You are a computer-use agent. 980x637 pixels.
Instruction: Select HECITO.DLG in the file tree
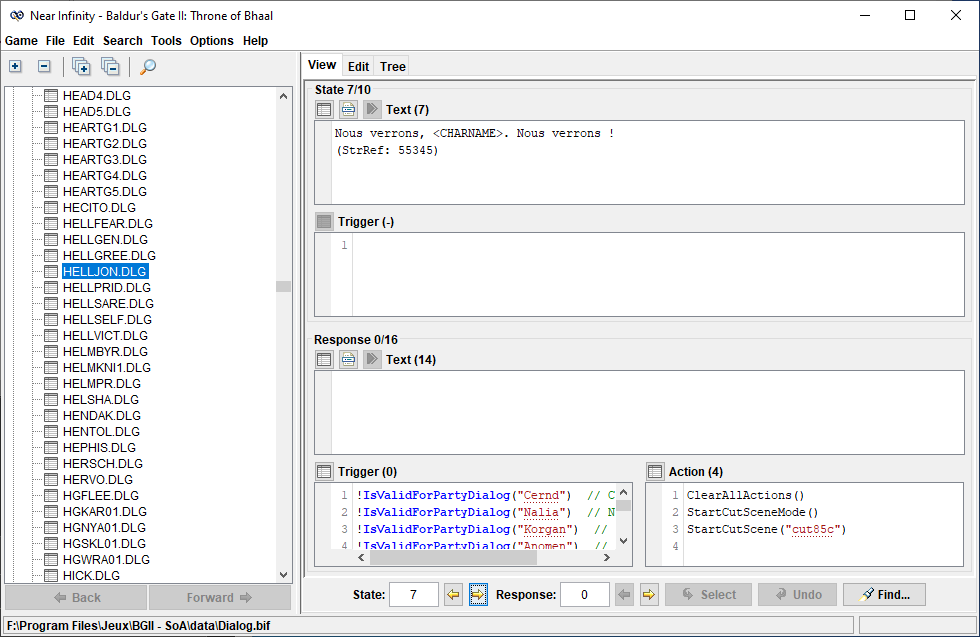(99, 208)
